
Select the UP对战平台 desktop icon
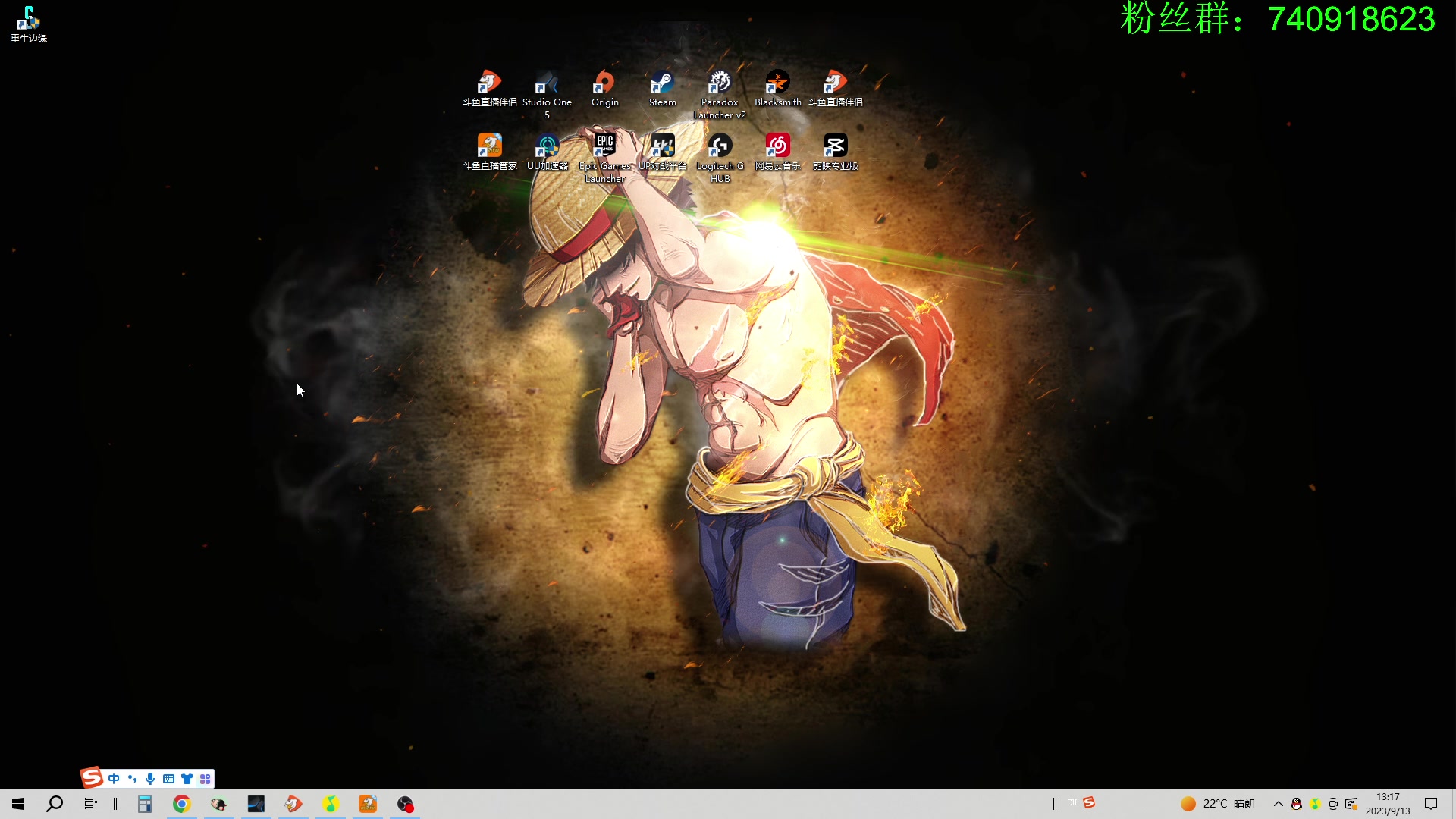coord(662,152)
